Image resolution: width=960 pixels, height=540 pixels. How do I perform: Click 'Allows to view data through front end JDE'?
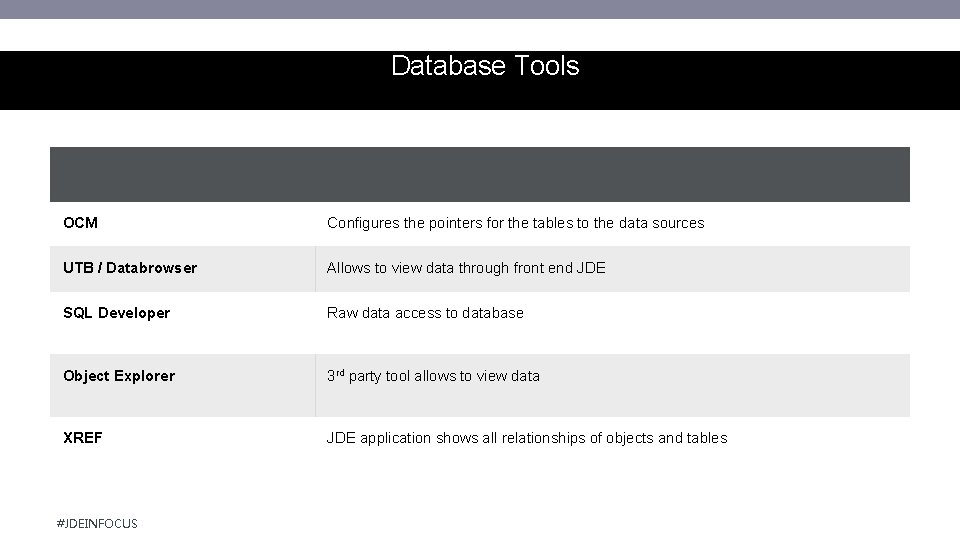tap(466, 268)
